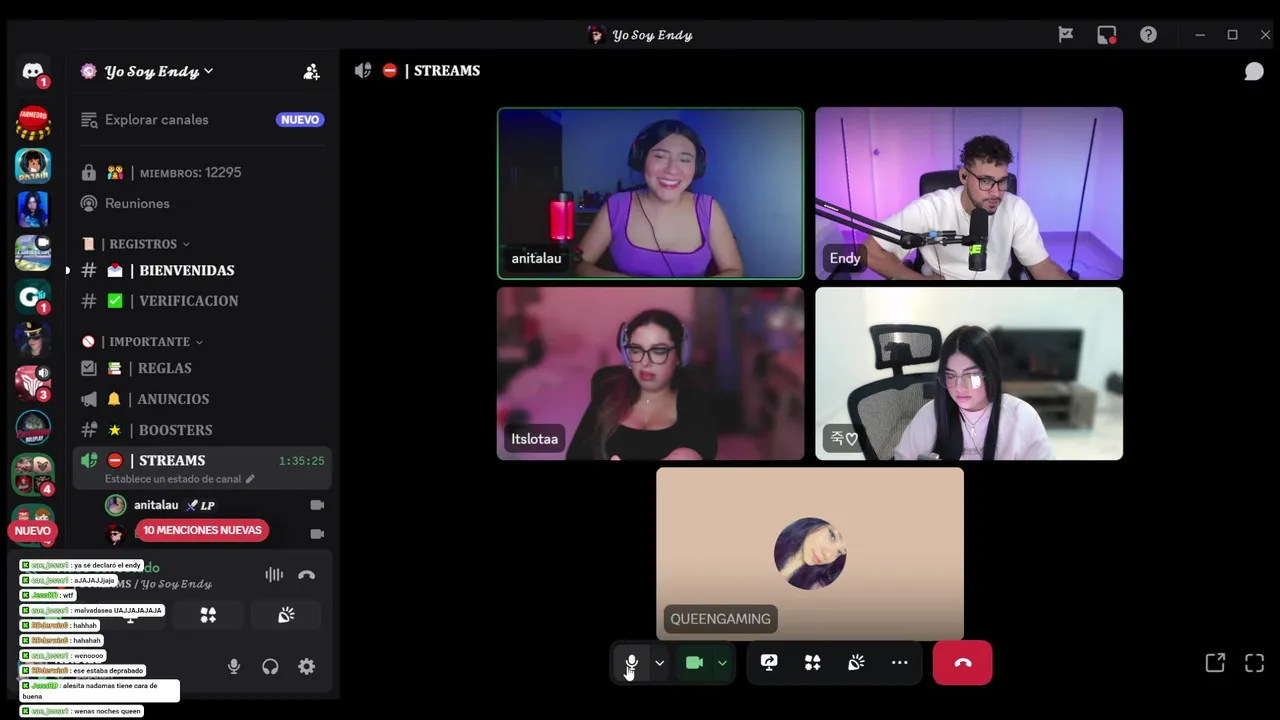
Task: Toggle noise suppression waveform icon
Action: pos(273,575)
